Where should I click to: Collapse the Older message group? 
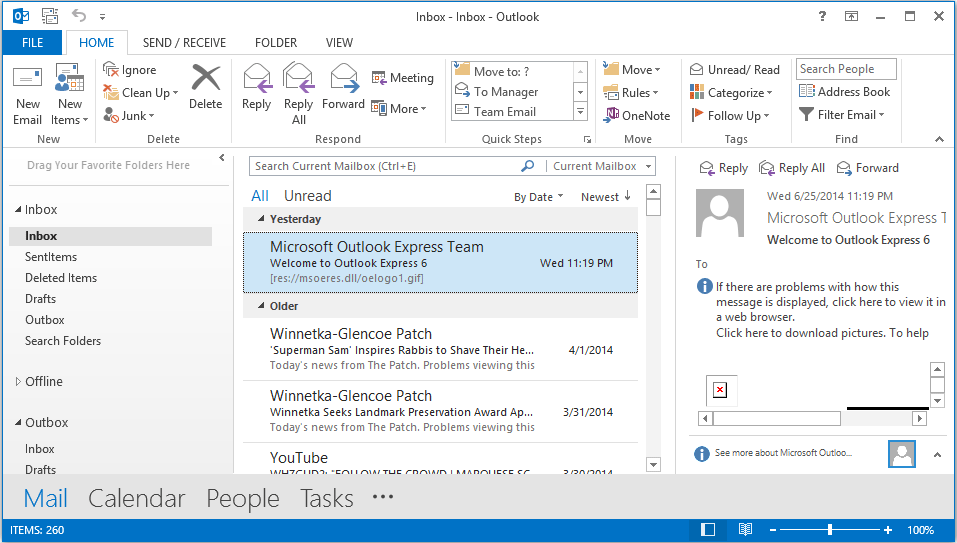261,306
